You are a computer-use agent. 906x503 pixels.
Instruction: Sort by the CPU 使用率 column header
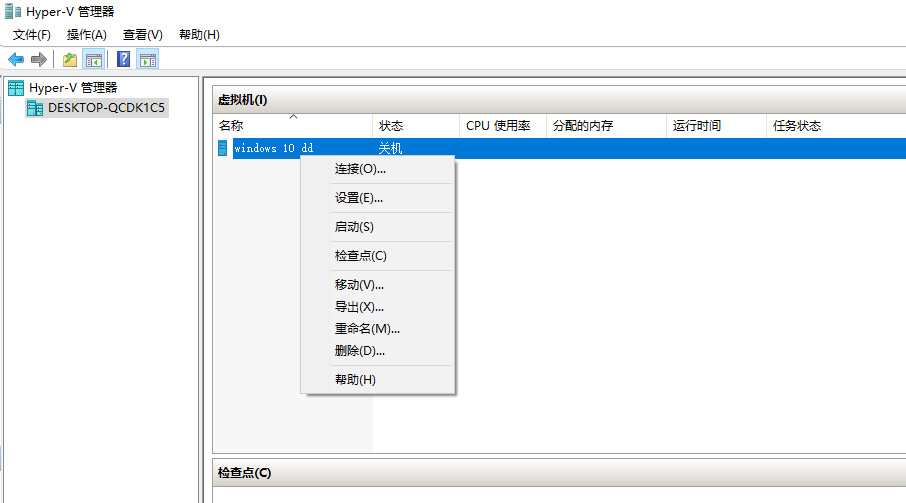(503, 125)
